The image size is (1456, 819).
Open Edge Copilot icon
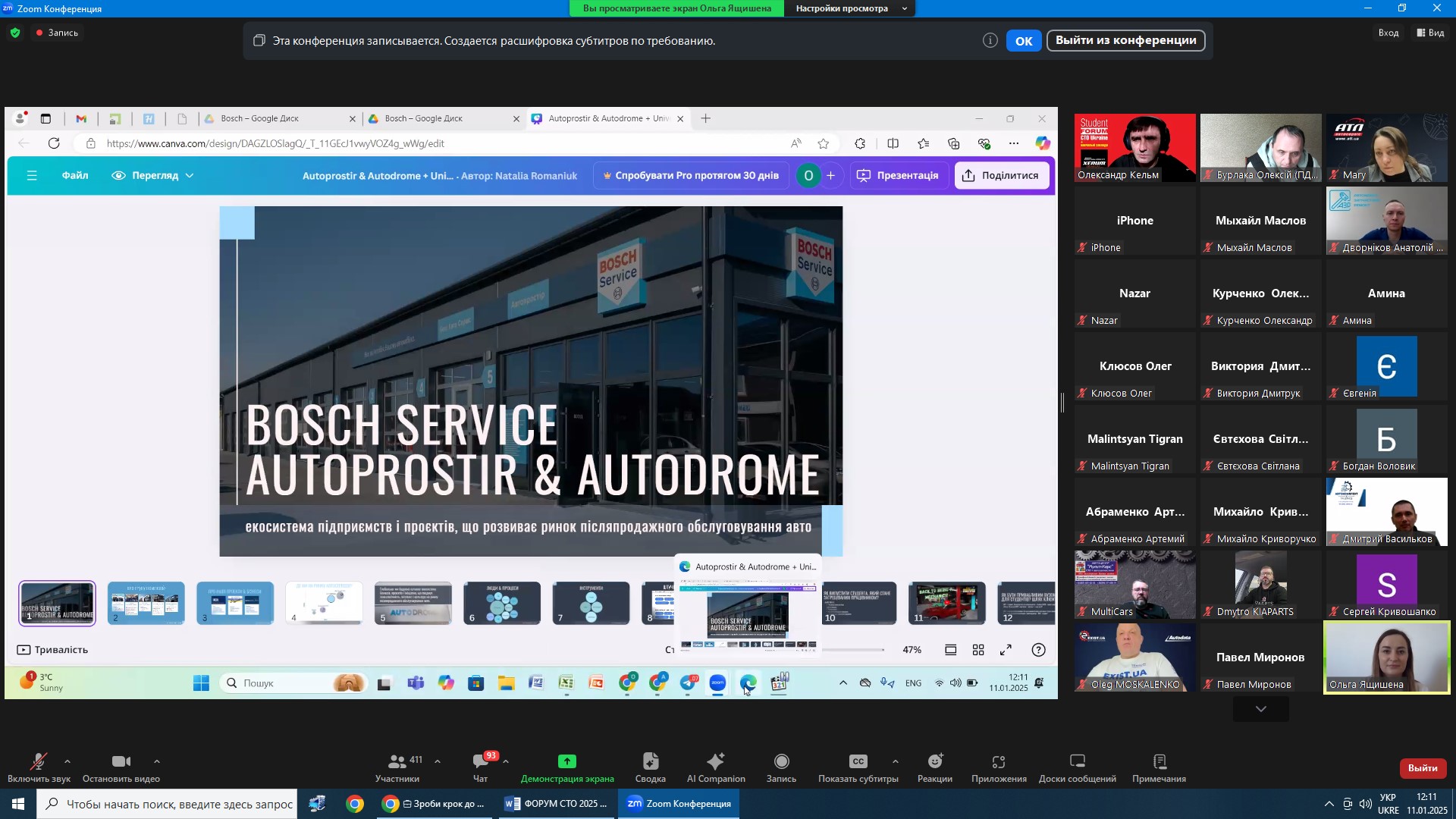click(x=1043, y=143)
